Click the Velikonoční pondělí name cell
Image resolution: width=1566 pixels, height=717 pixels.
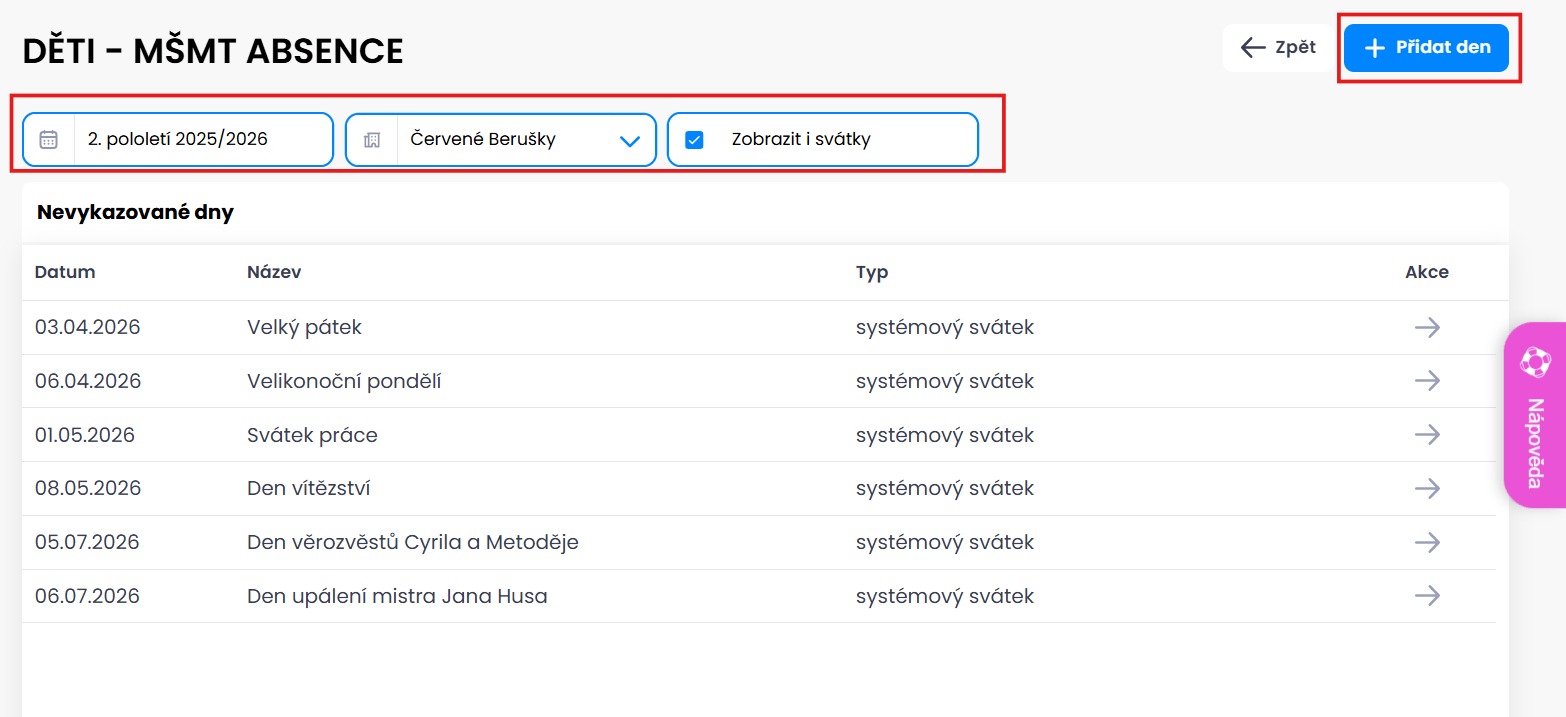click(344, 381)
